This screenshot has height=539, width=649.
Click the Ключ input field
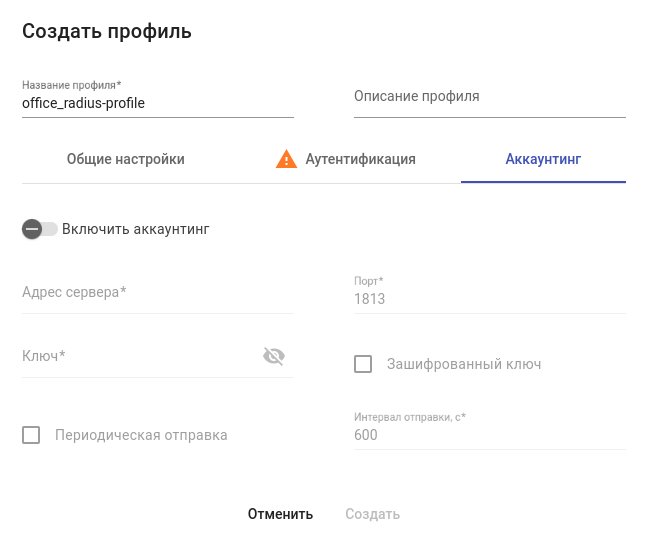138,356
